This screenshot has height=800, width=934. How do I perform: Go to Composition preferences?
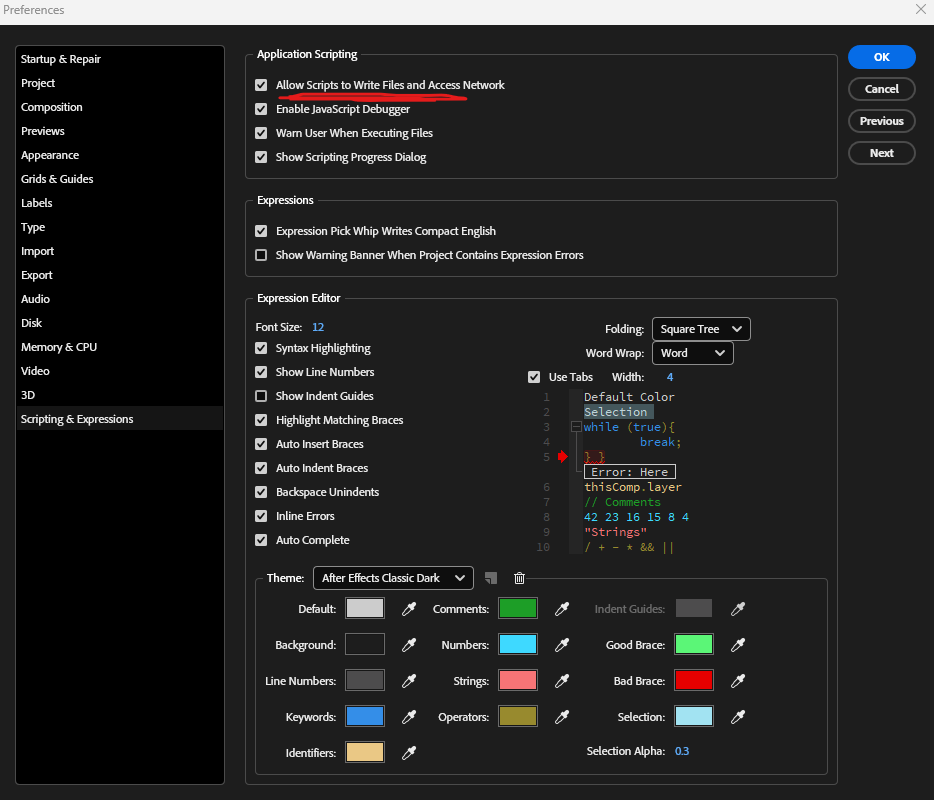click(52, 107)
